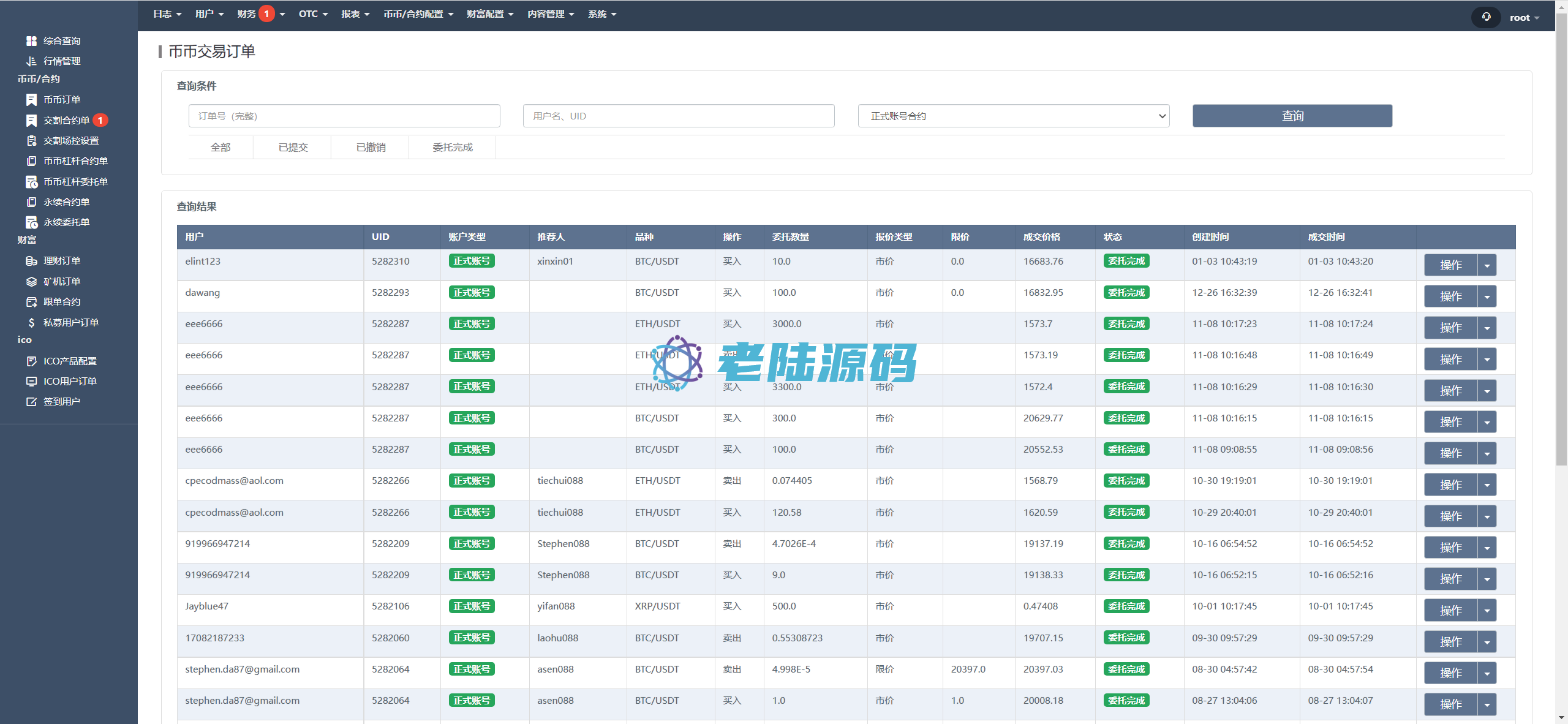Open the 内容管理 top menu
Viewport: 1568px width, 724px height.
click(x=551, y=14)
